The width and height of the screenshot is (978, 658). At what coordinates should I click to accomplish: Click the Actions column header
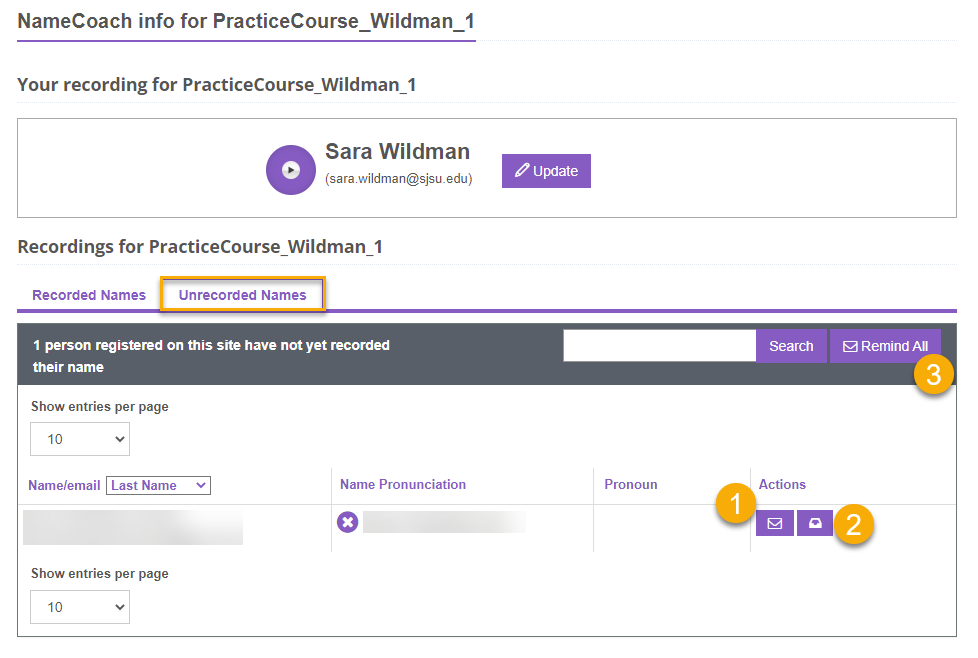[x=782, y=484]
